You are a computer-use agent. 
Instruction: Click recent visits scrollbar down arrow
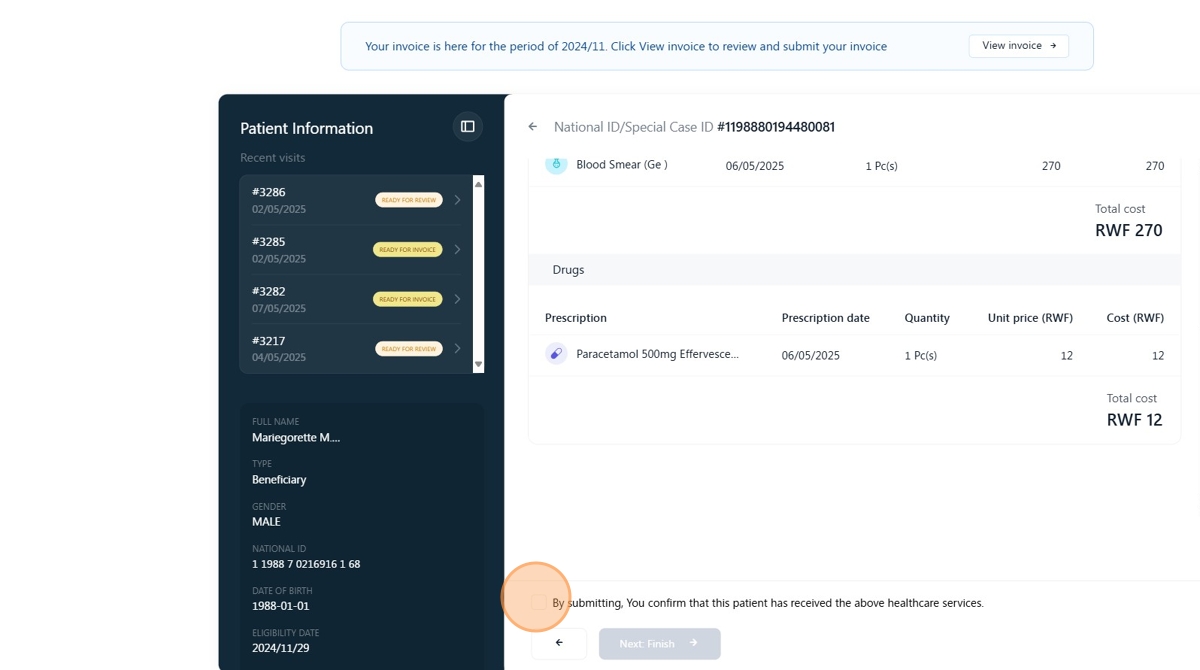(478, 365)
